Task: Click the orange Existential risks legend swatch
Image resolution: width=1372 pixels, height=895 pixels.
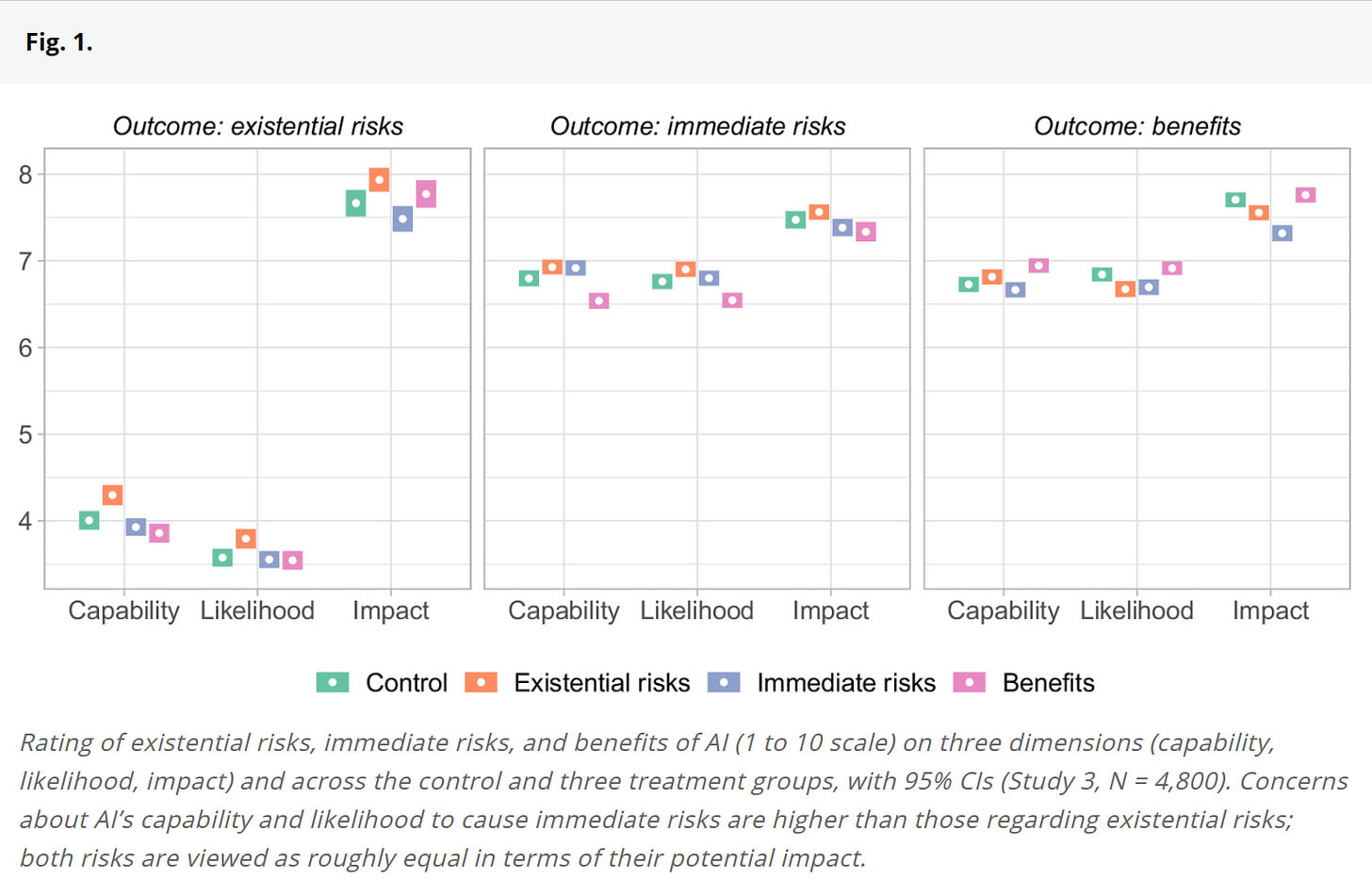Action: pyautogui.click(x=481, y=682)
